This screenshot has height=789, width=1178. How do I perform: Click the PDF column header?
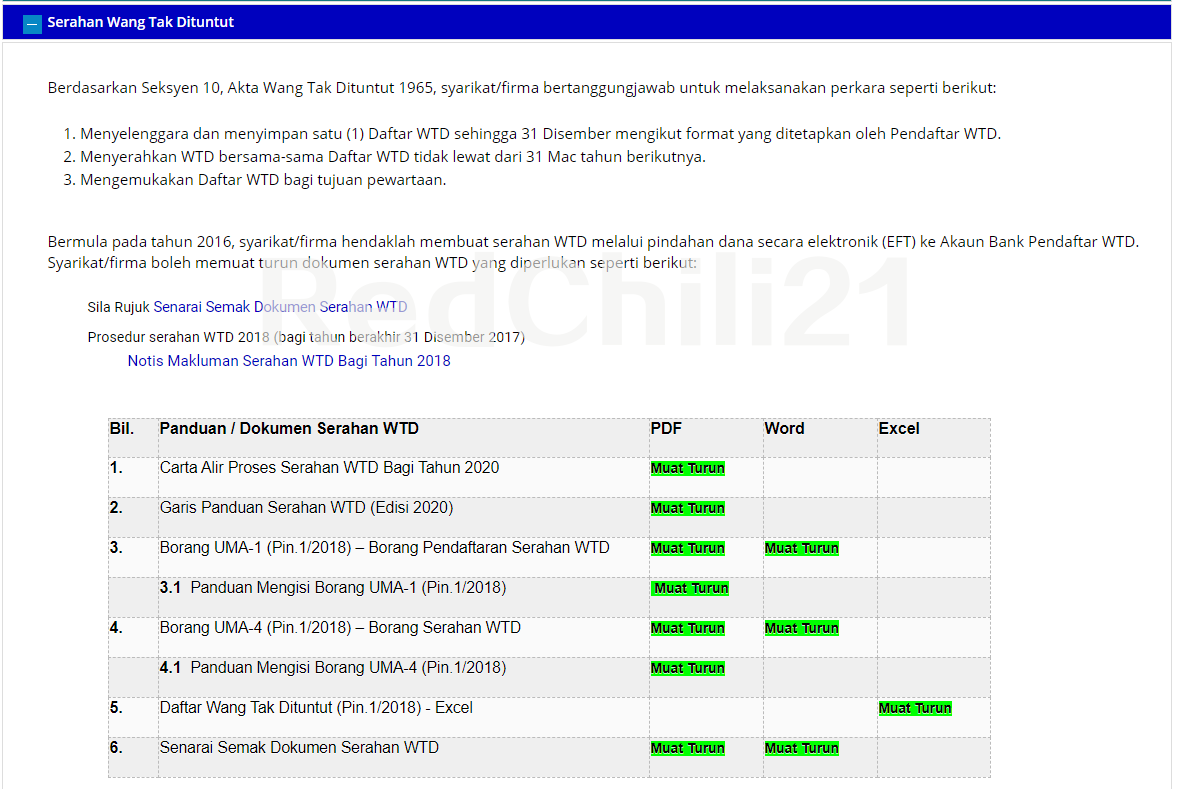[x=666, y=428]
